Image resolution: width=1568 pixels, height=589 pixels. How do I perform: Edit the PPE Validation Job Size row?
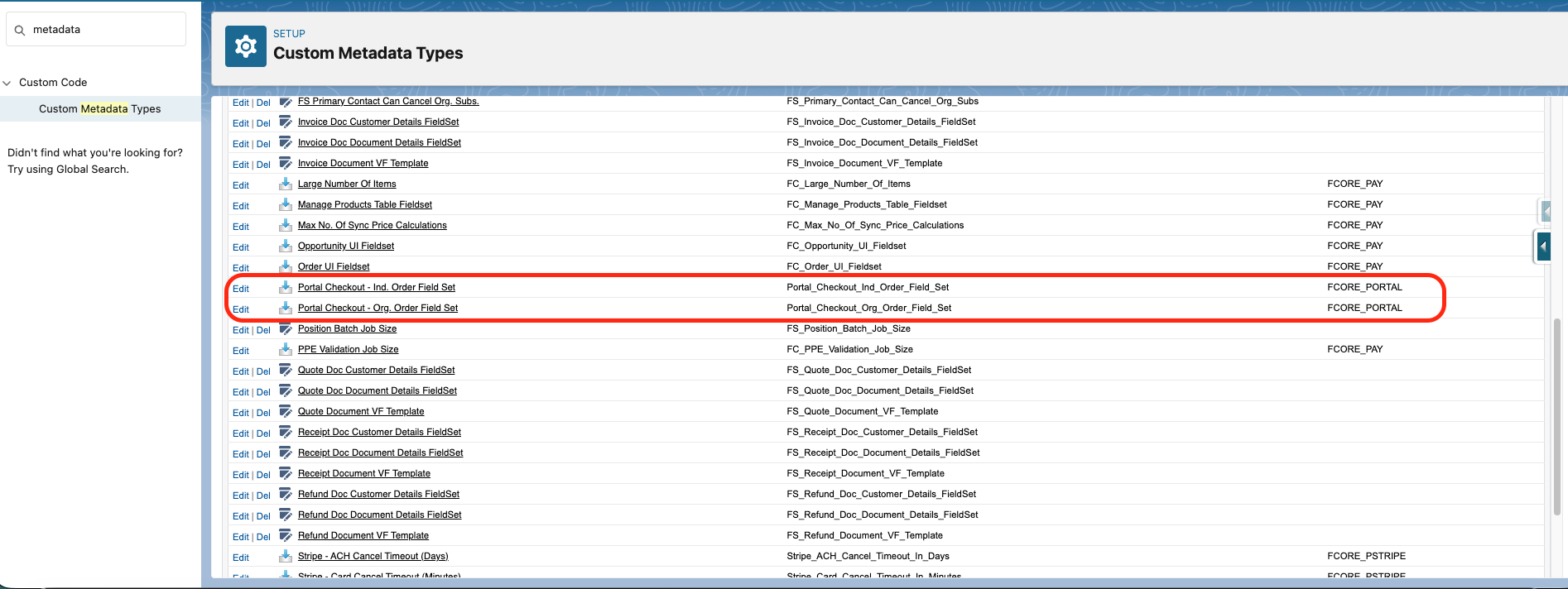point(241,351)
